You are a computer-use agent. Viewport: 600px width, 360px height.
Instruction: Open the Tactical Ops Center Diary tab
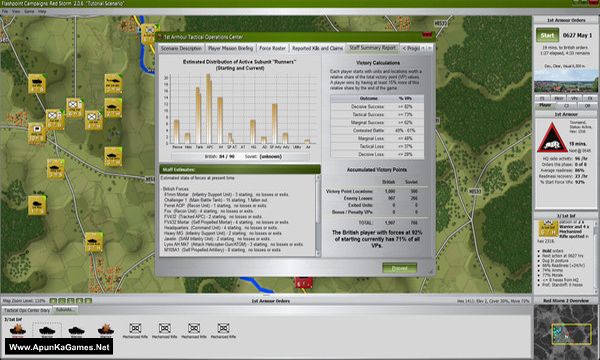coord(27,310)
